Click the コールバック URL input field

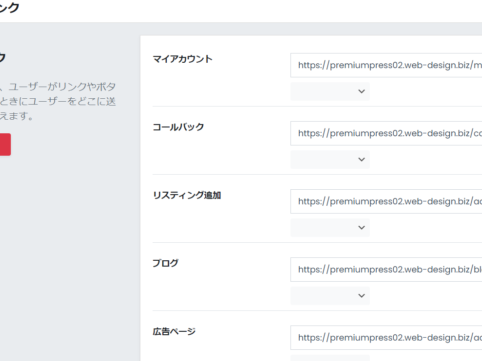pyautogui.click(x=386, y=133)
